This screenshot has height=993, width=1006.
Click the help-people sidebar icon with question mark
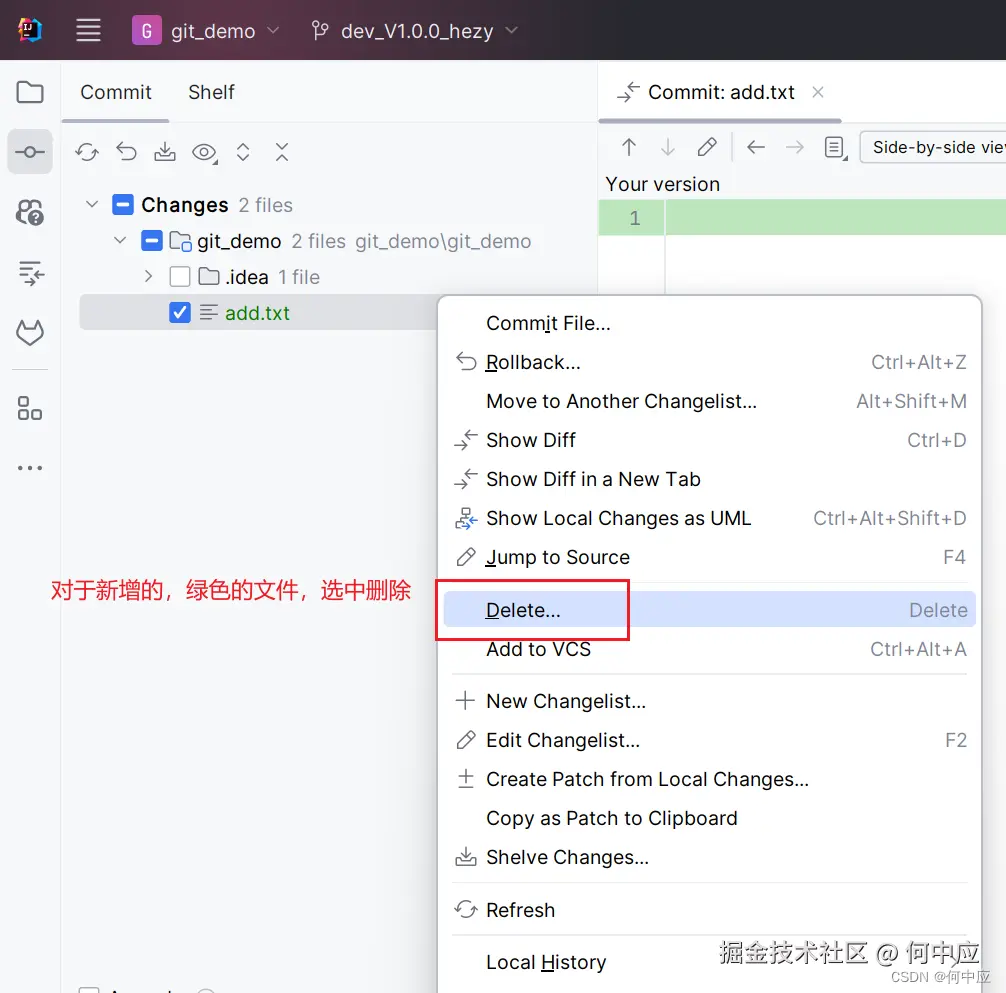[x=30, y=212]
